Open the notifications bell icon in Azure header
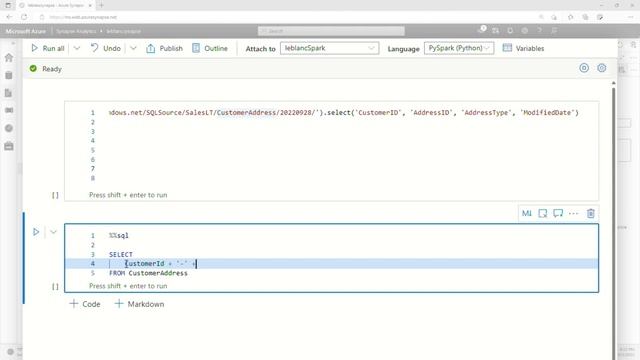The image size is (640, 360). pos(510,31)
